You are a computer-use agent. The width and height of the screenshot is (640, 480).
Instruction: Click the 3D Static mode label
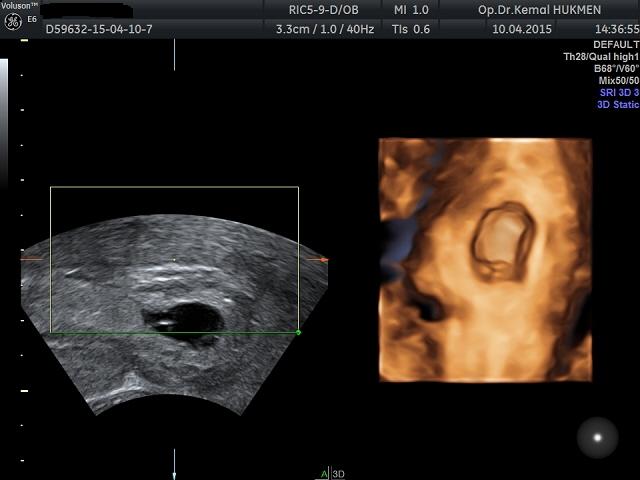coord(618,104)
